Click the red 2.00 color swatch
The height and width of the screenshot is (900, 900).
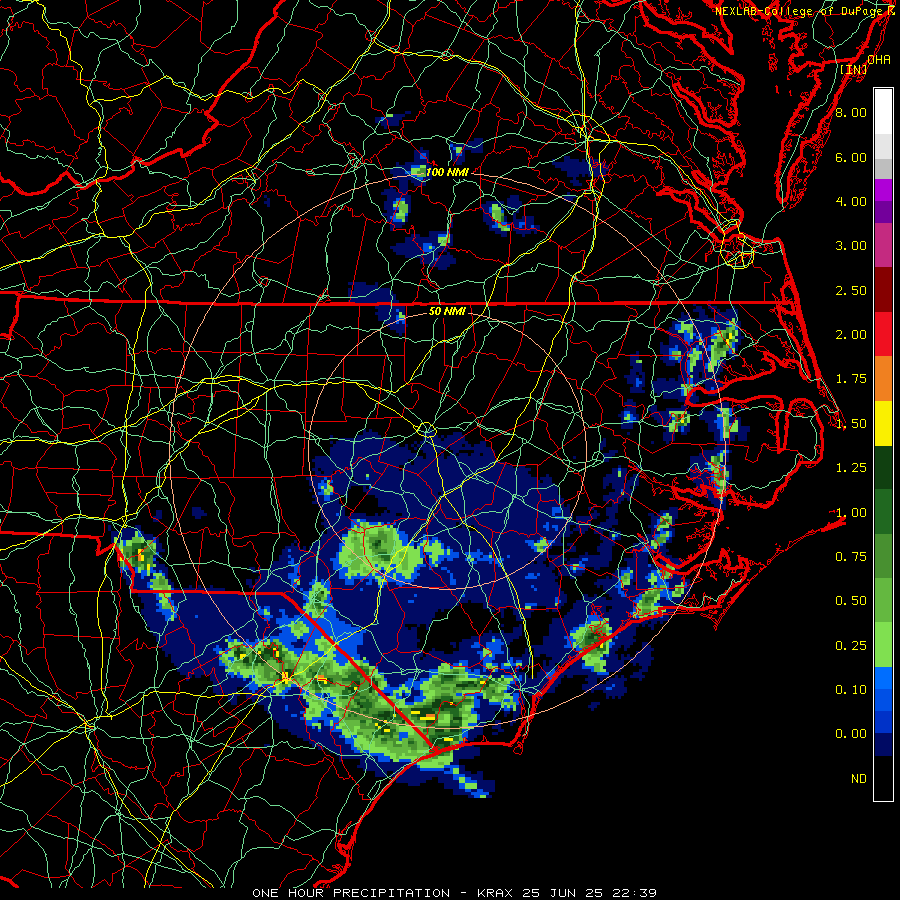point(883,335)
